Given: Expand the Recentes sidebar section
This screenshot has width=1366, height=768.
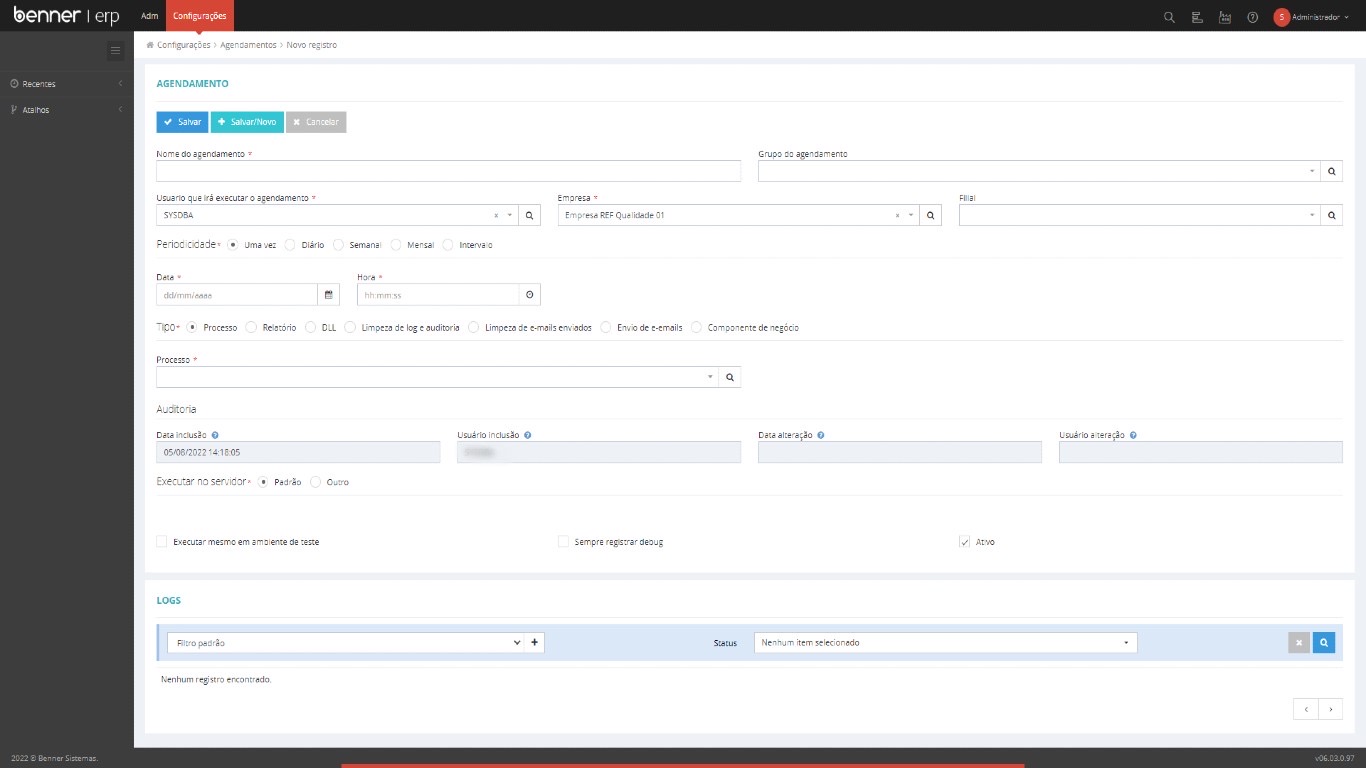Looking at the screenshot, I should tap(67, 84).
